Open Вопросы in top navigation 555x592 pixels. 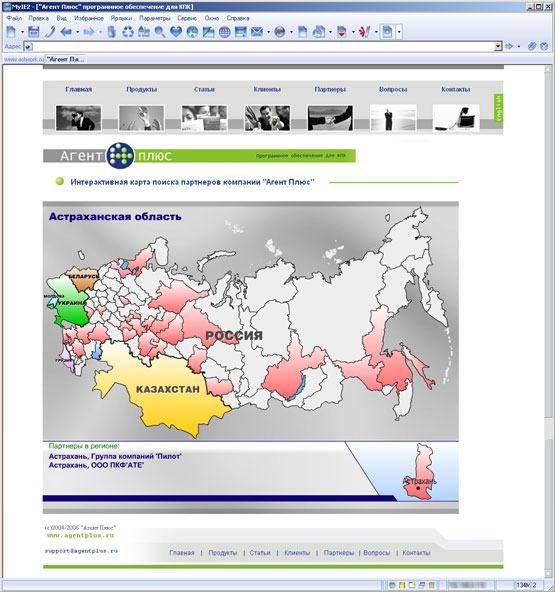click(393, 89)
